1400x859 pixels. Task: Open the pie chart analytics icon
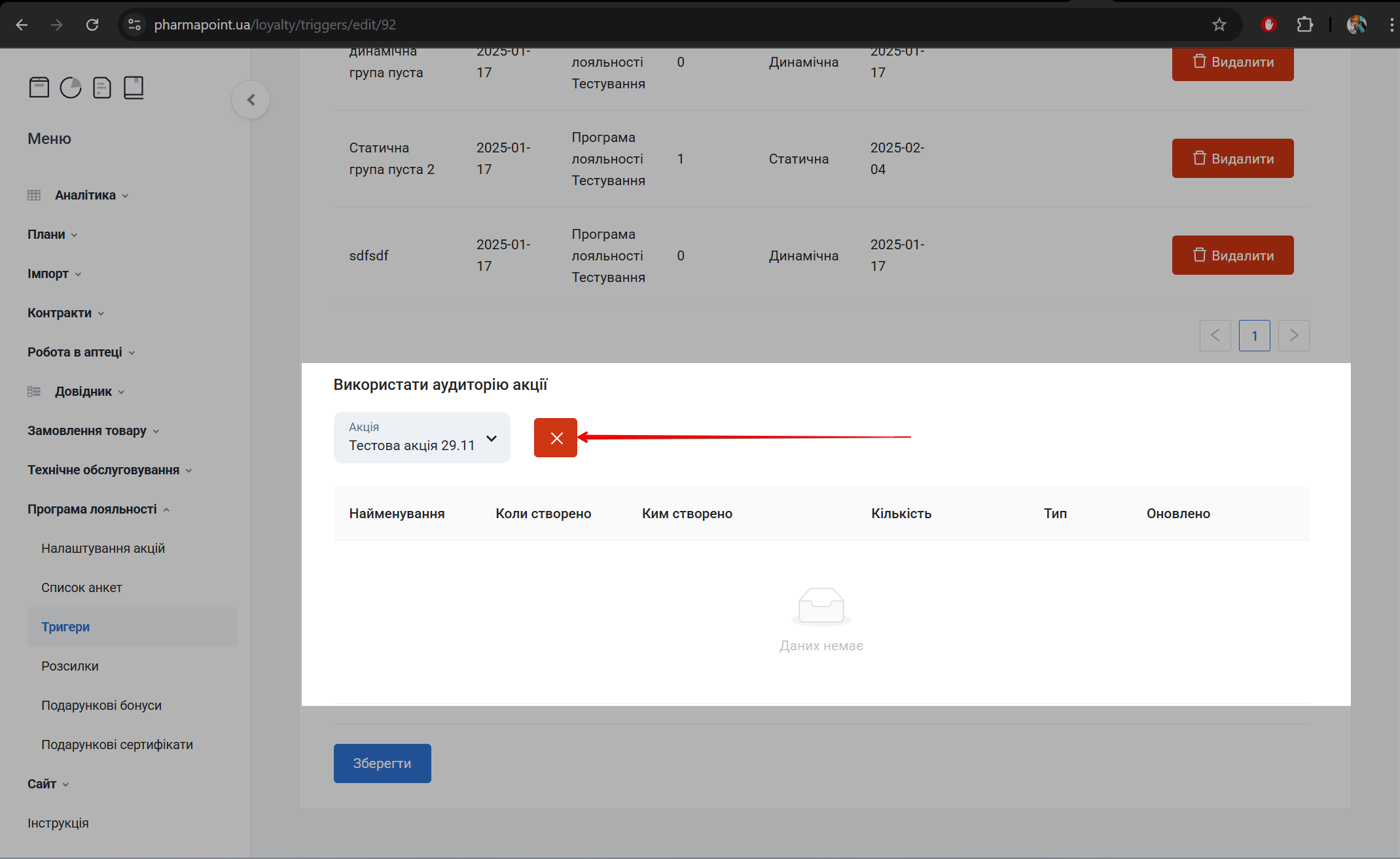pyautogui.click(x=71, y=87)
